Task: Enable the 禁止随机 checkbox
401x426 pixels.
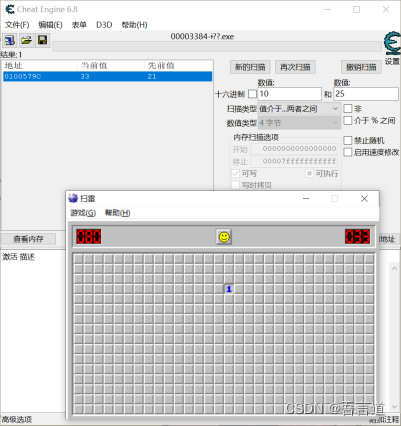Action: pyautogui.click(x=348, y=140)
